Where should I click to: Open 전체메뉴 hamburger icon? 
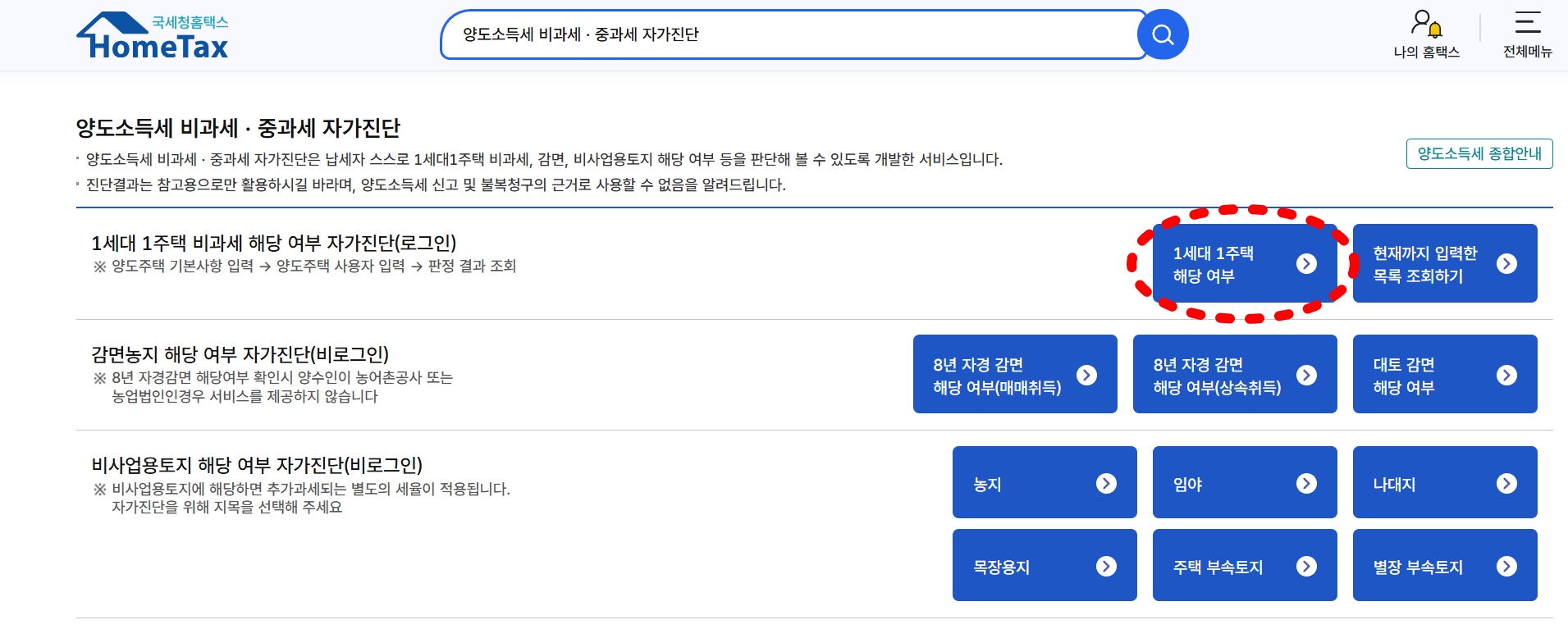click(1526, 23)
